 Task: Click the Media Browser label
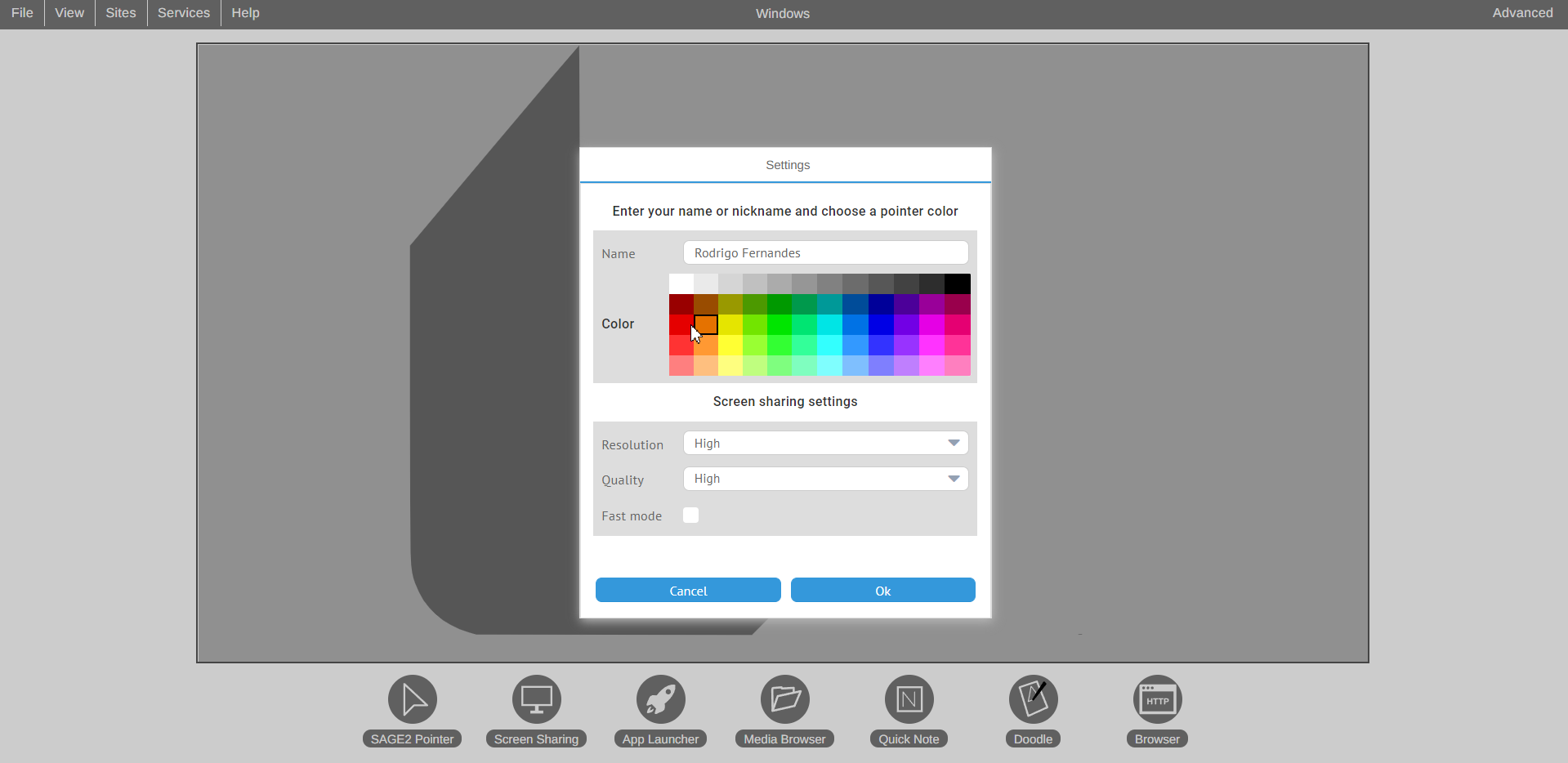[785, 738]
